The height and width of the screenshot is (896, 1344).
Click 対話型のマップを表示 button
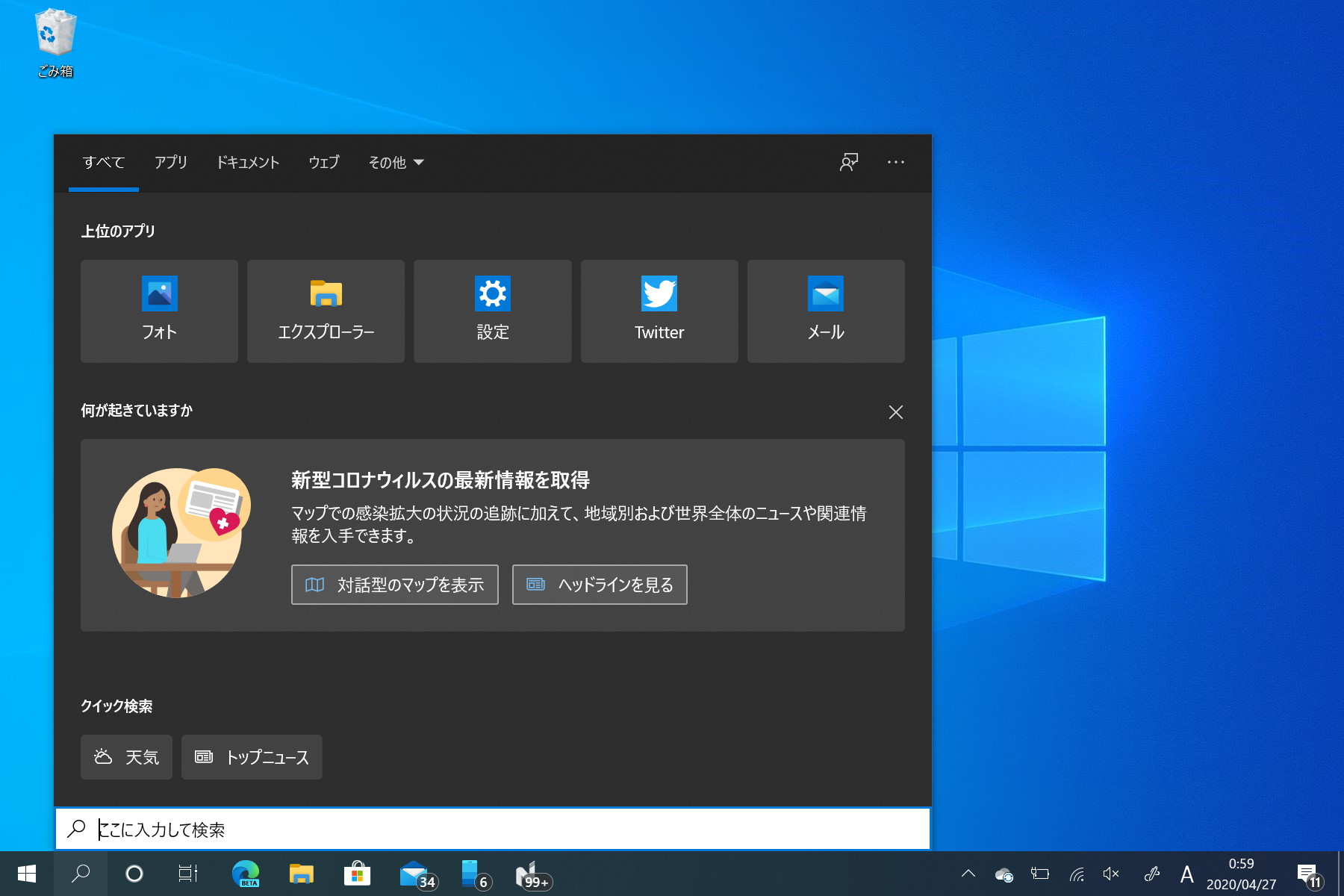point(395,585)
